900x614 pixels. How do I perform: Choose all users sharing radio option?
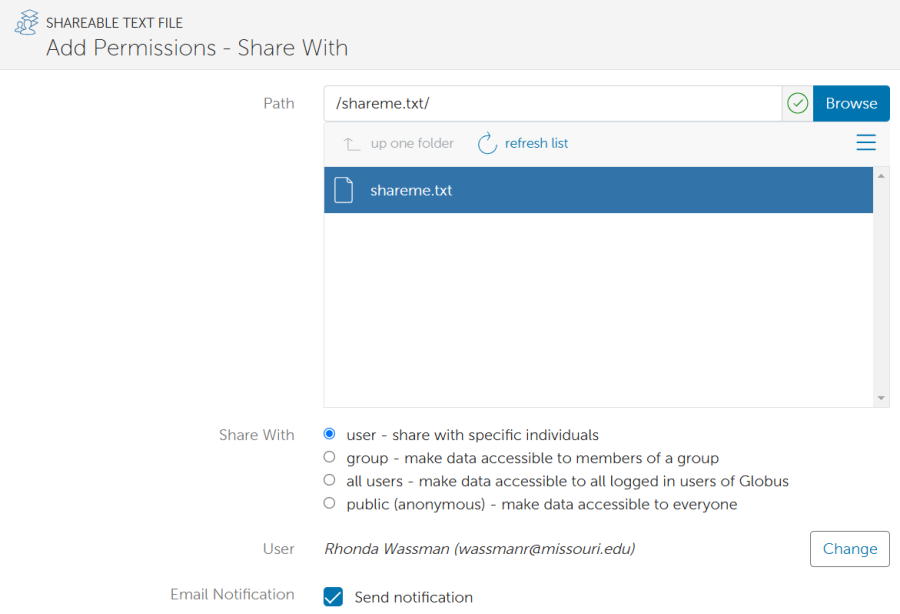tap(330, 481)
